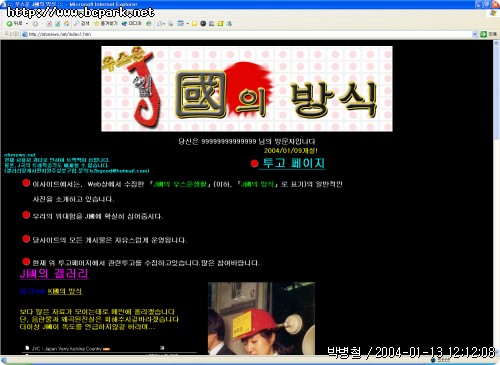This screenshot has width=500, height=365.
Task: Click the page icon in the address bar
Action: click(x=24, y=34)
